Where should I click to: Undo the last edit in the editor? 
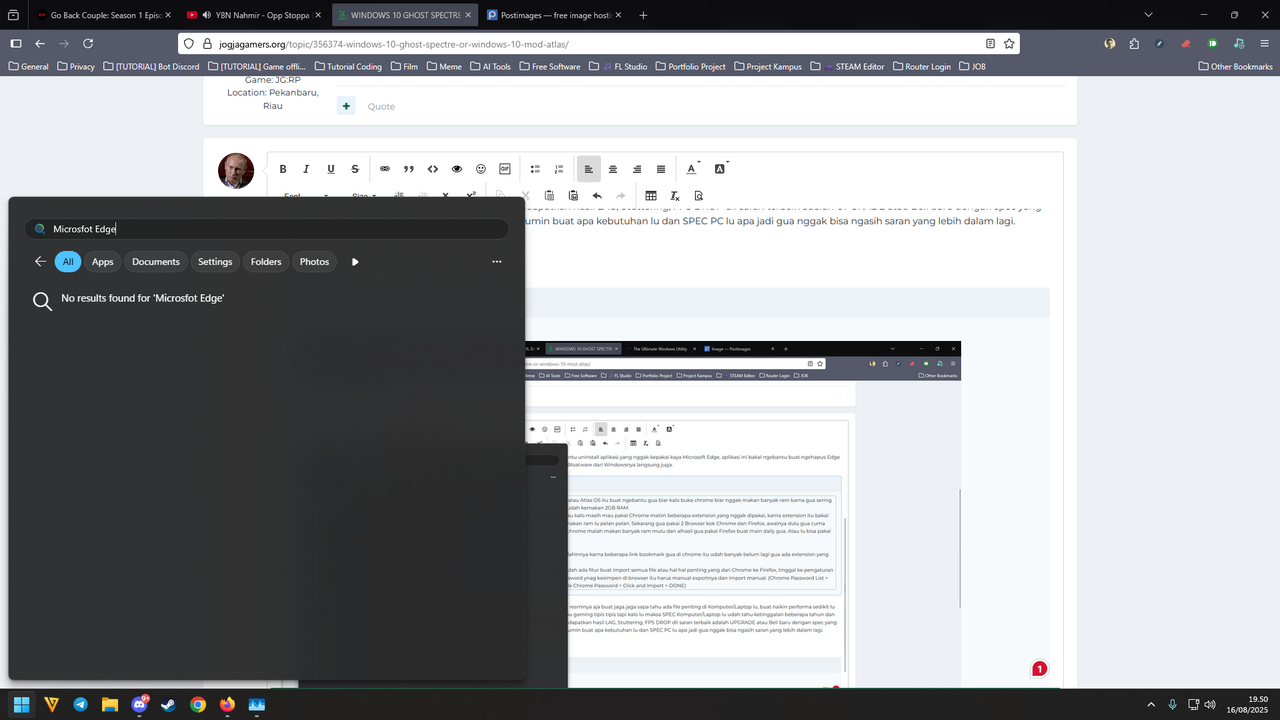point(597,195)
